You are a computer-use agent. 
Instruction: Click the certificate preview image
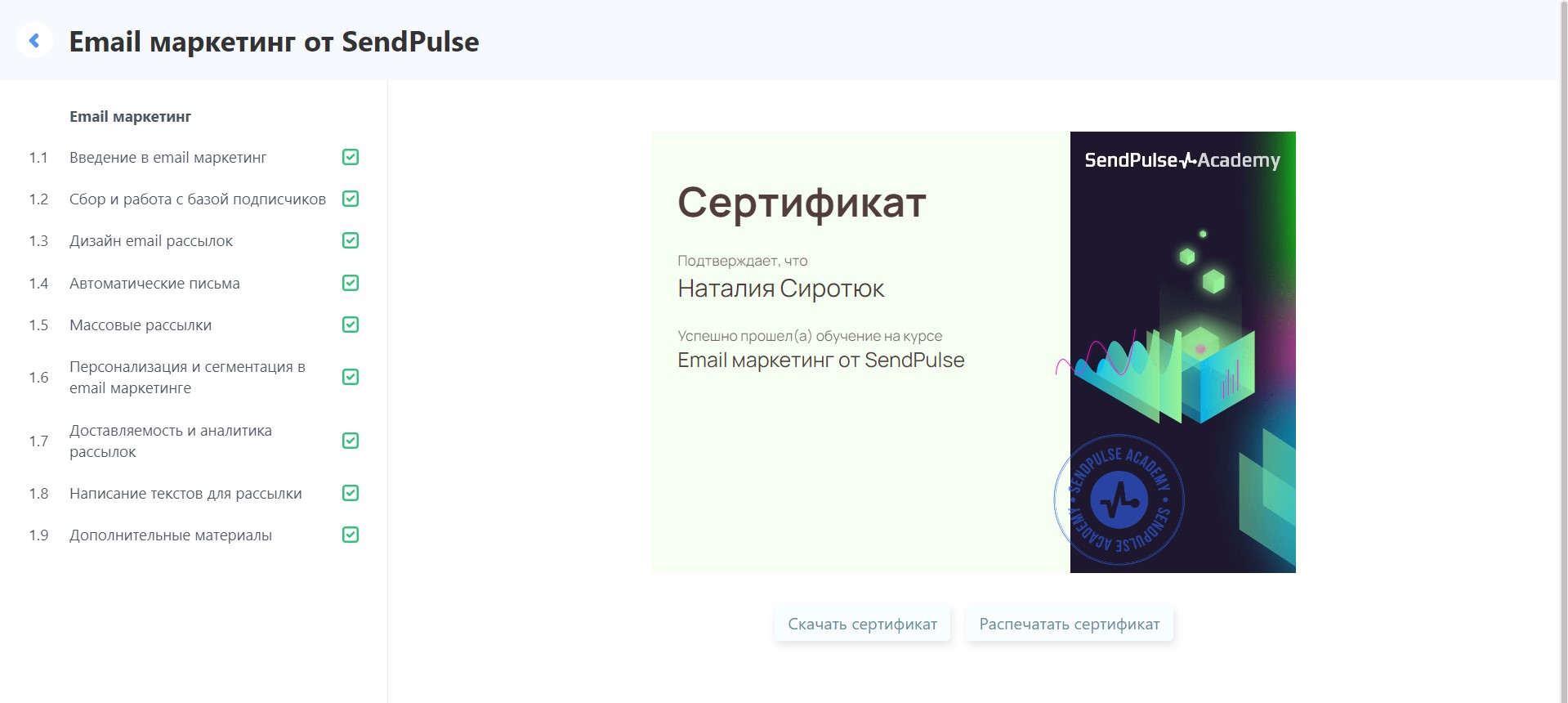coord(974,352)
